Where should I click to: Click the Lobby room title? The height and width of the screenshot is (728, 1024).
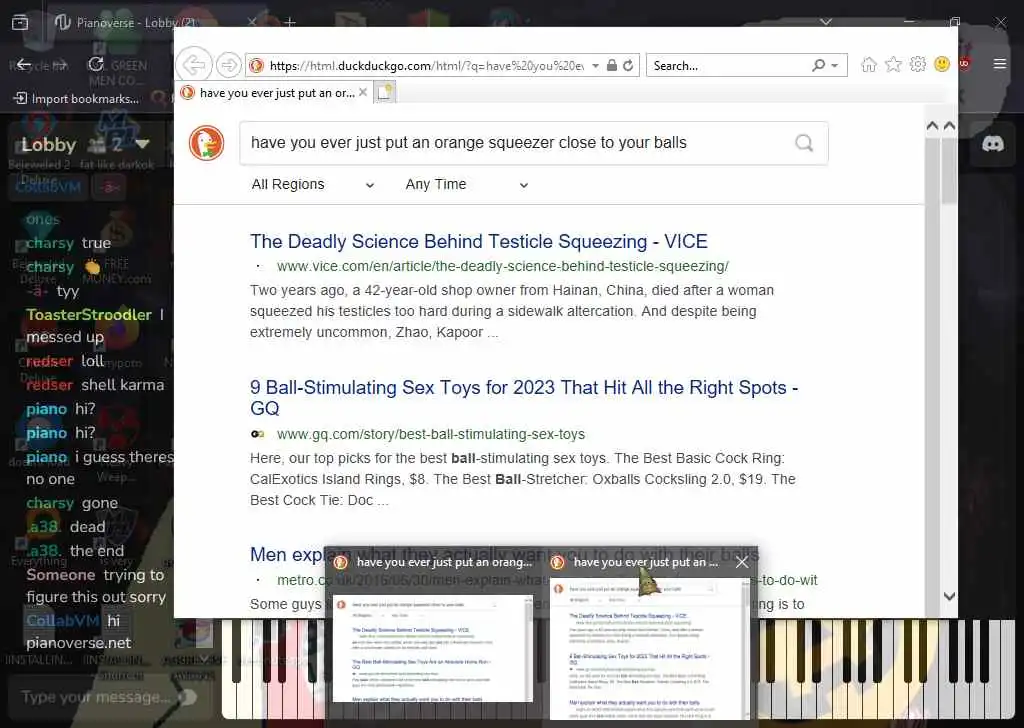49,144
